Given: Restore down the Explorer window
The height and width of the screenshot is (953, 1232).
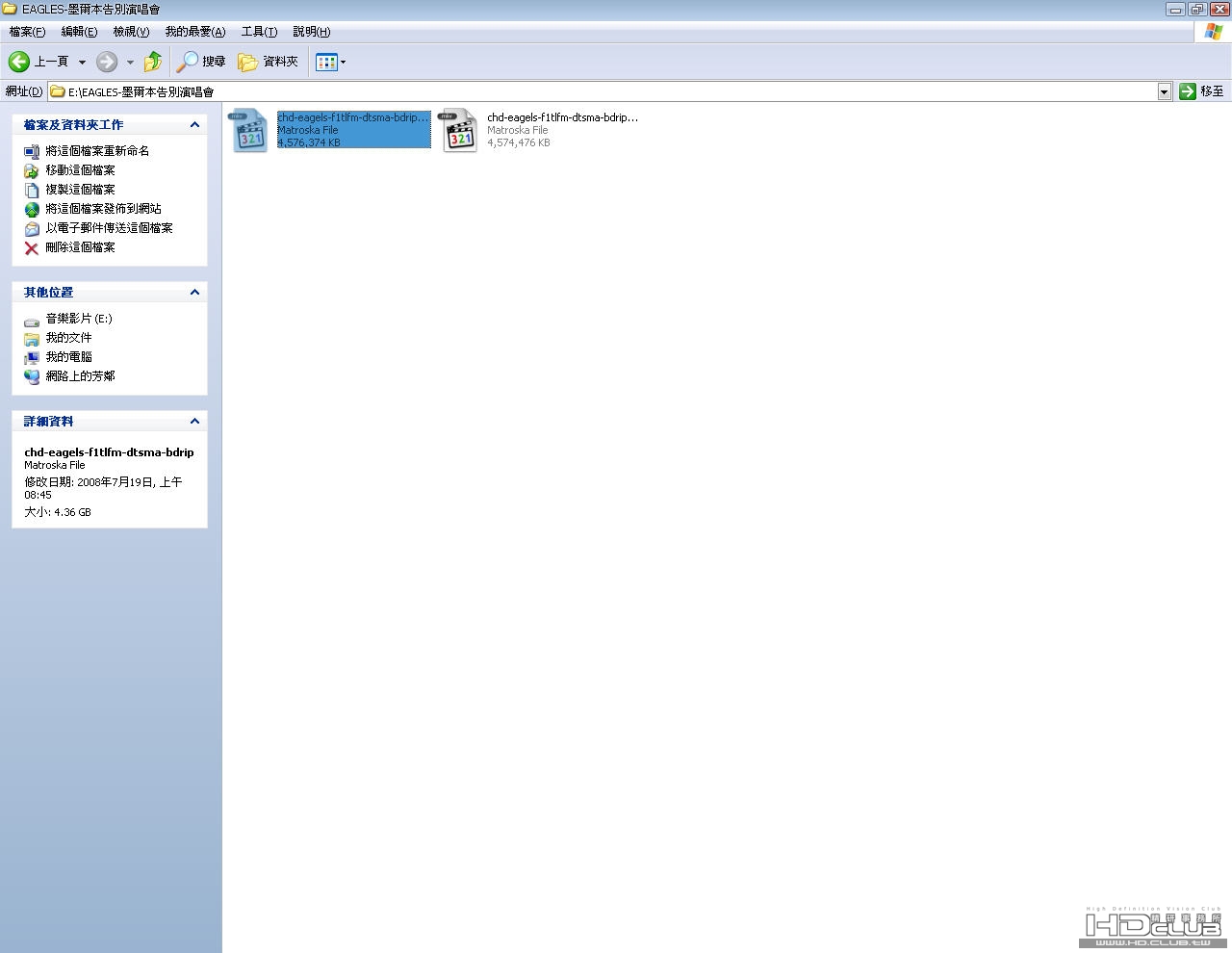Looking at the screenshot, I should pyautogui.click(x=1196, y=9).
